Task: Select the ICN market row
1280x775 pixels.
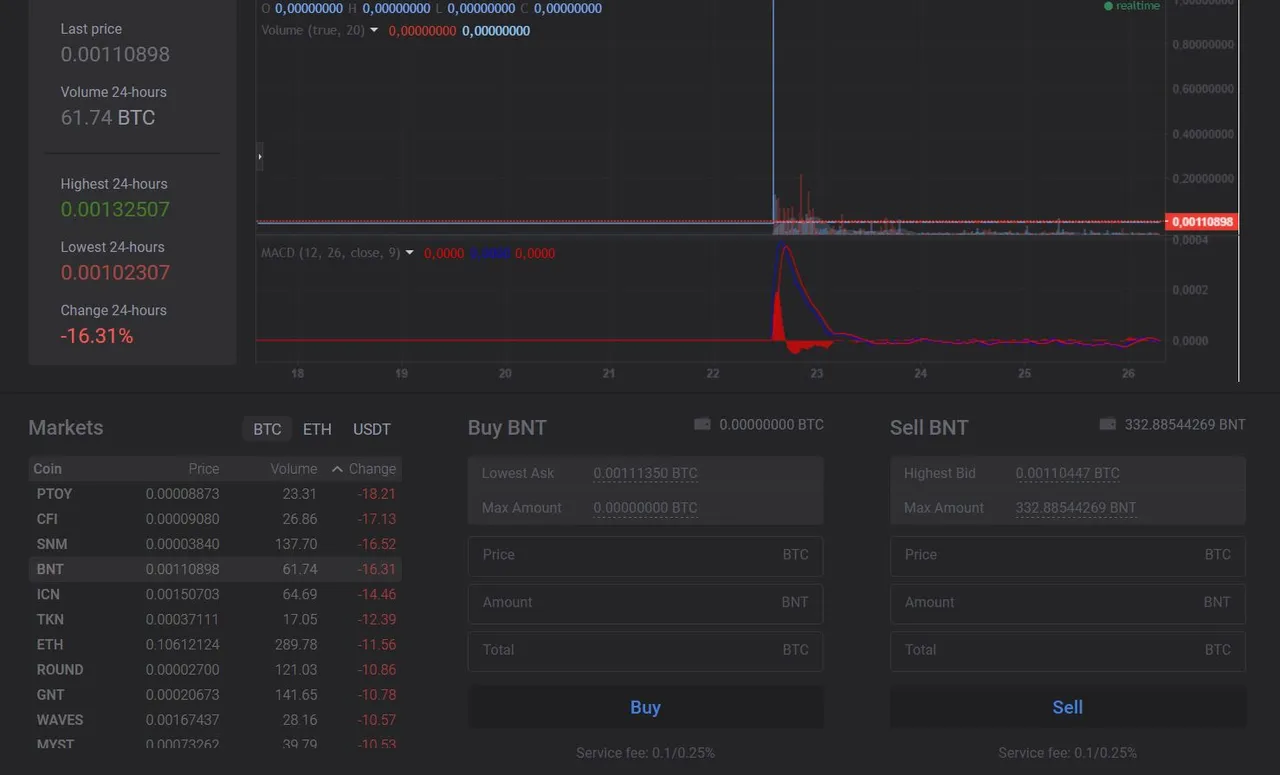Action: coord(215,594)
